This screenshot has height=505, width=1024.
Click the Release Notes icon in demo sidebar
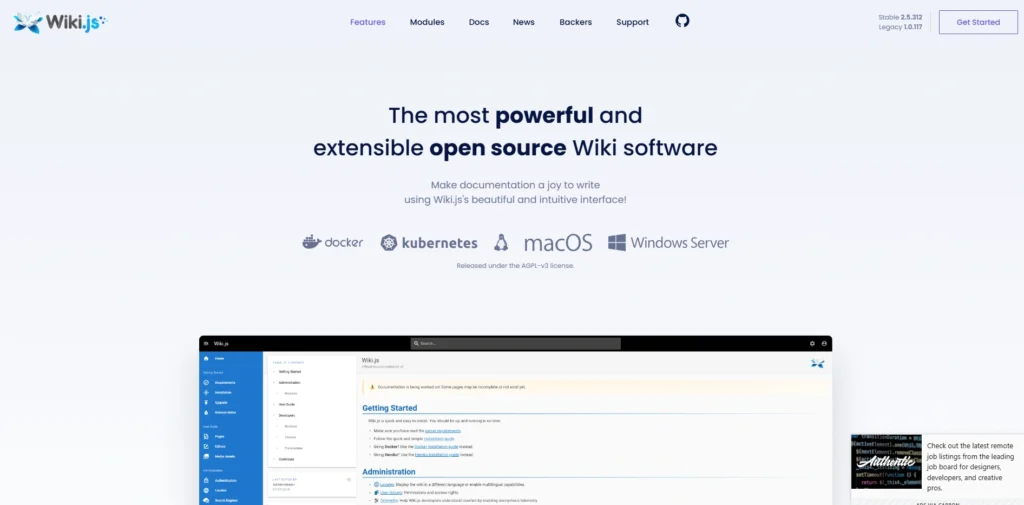(206, 413)
